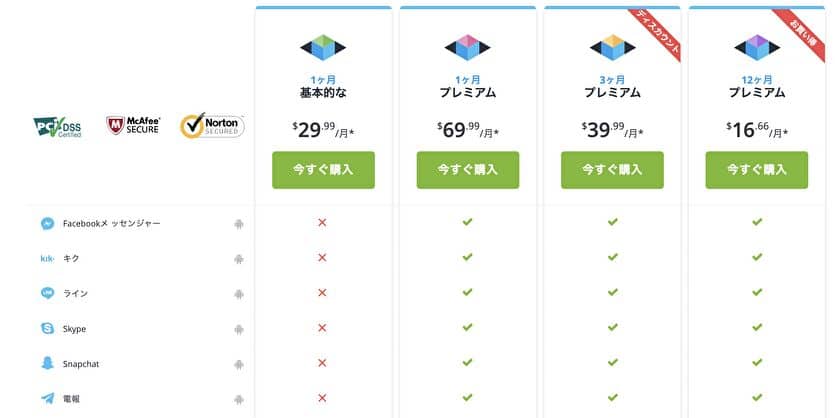Click the 3-month premium plan cube logo
The width and height of the screenshot is (835, 418).
pyautogui.click(x=612, y=47)
